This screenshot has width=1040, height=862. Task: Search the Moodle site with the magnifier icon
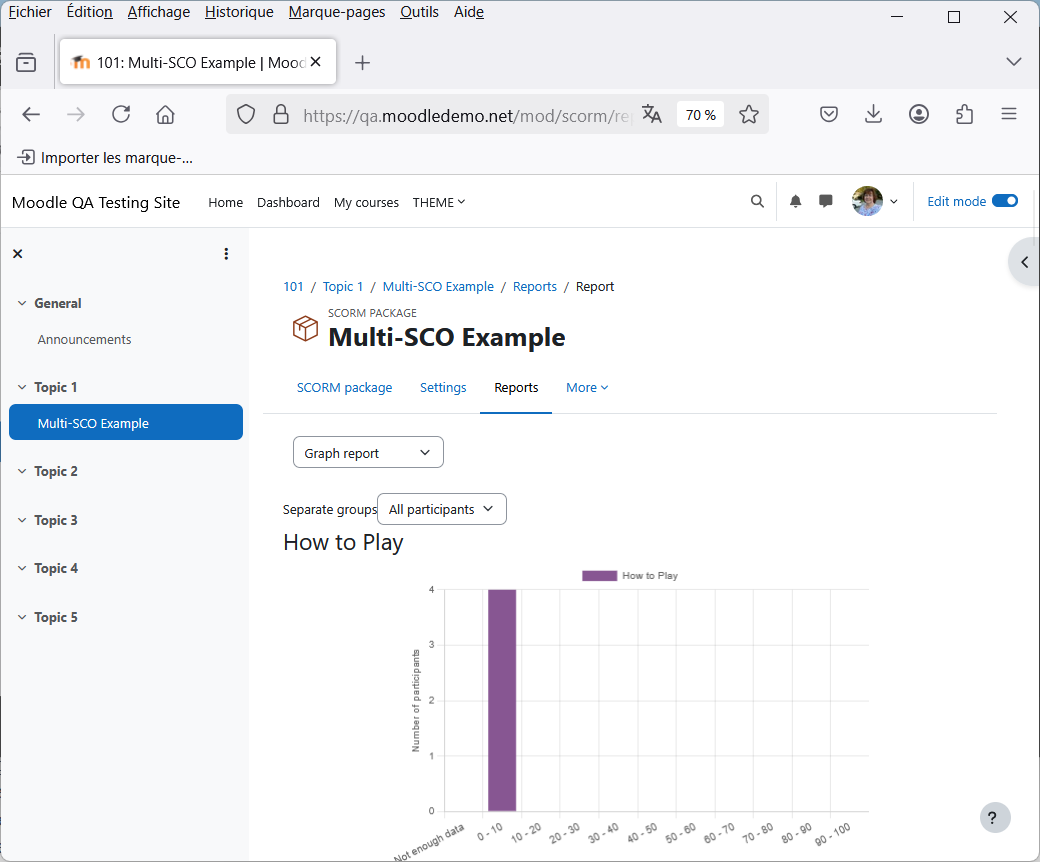click(757, 202)
